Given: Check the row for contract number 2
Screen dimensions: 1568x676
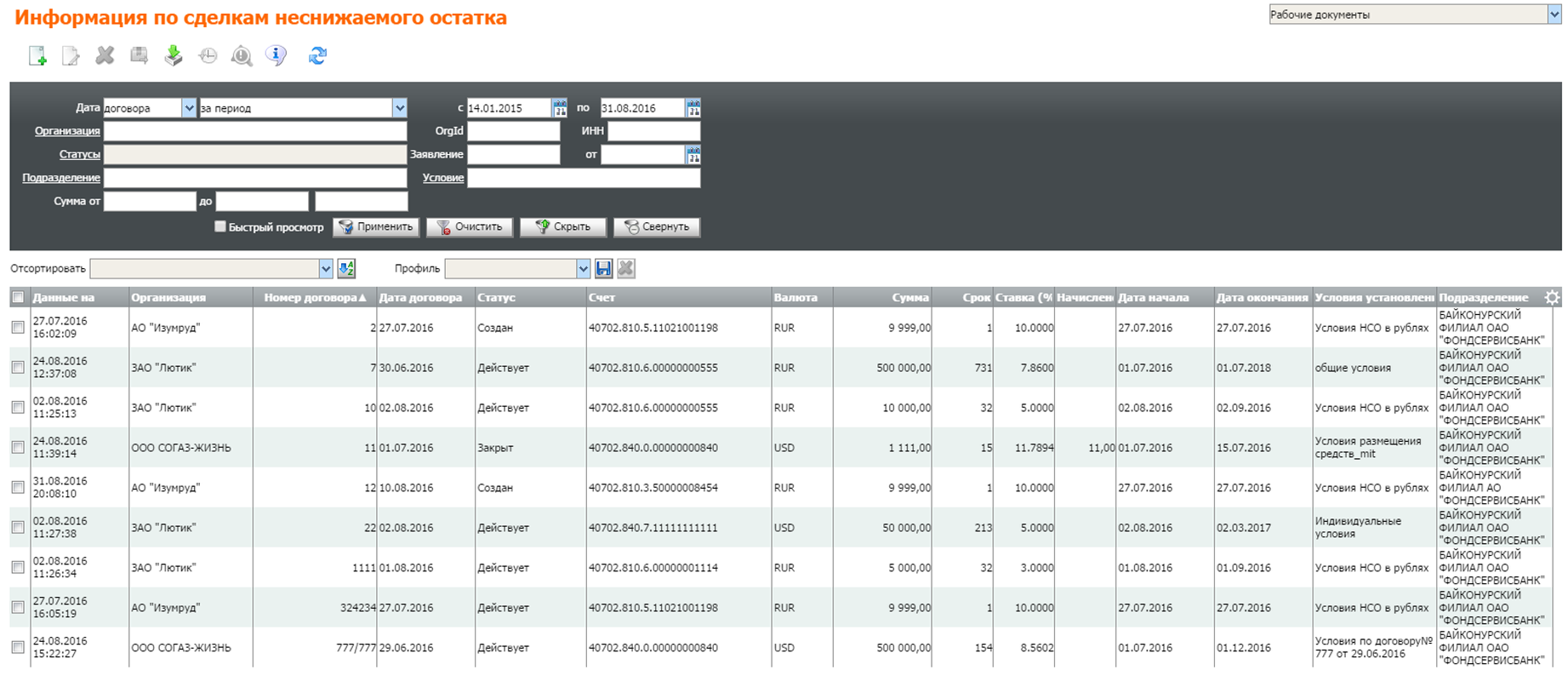Looking at the screenshot, I should (x=18, y=328).
